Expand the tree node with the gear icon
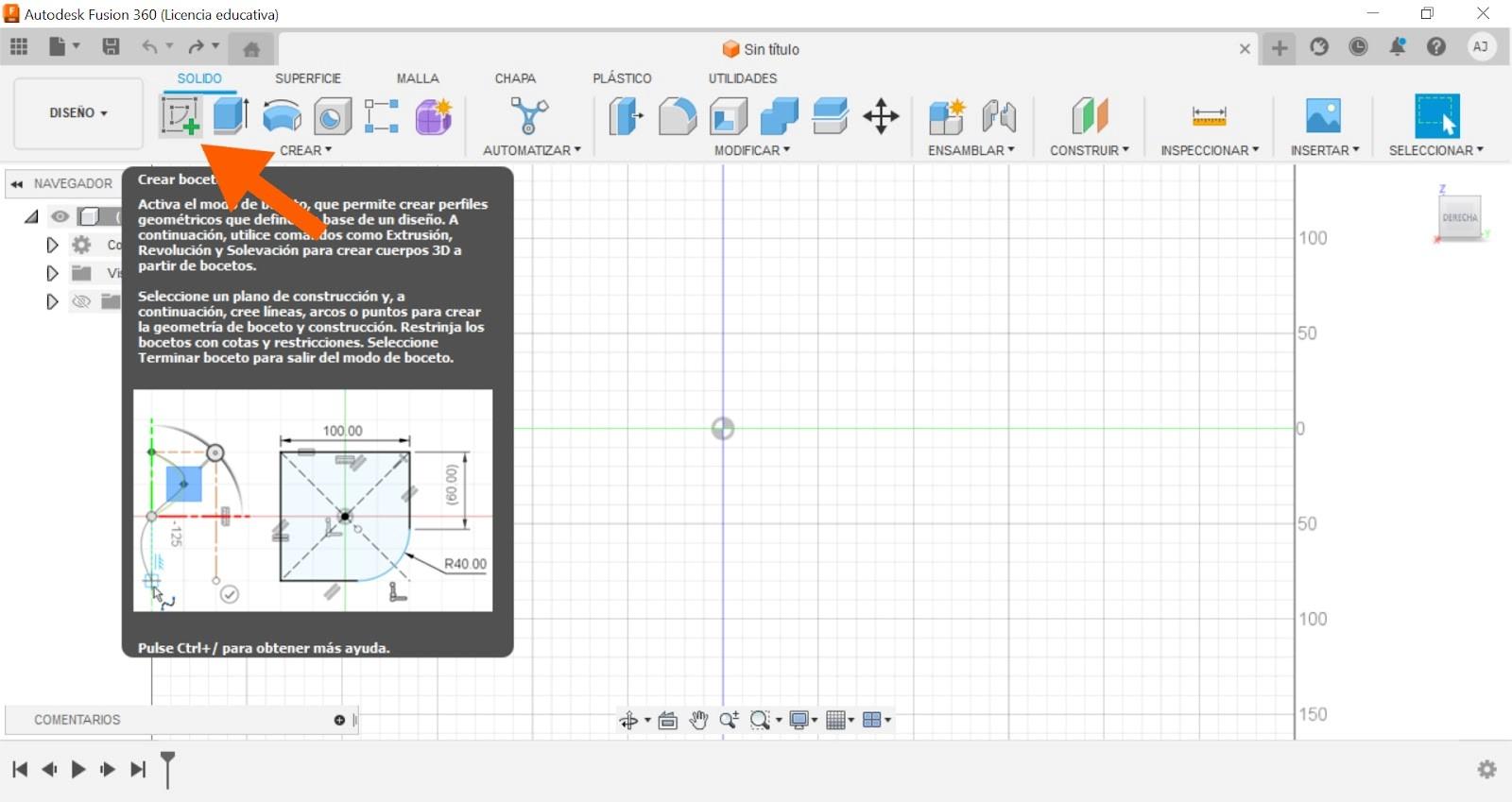This screenshot has height=802, width=1512. pyautogui.click(x=52, y=245)
